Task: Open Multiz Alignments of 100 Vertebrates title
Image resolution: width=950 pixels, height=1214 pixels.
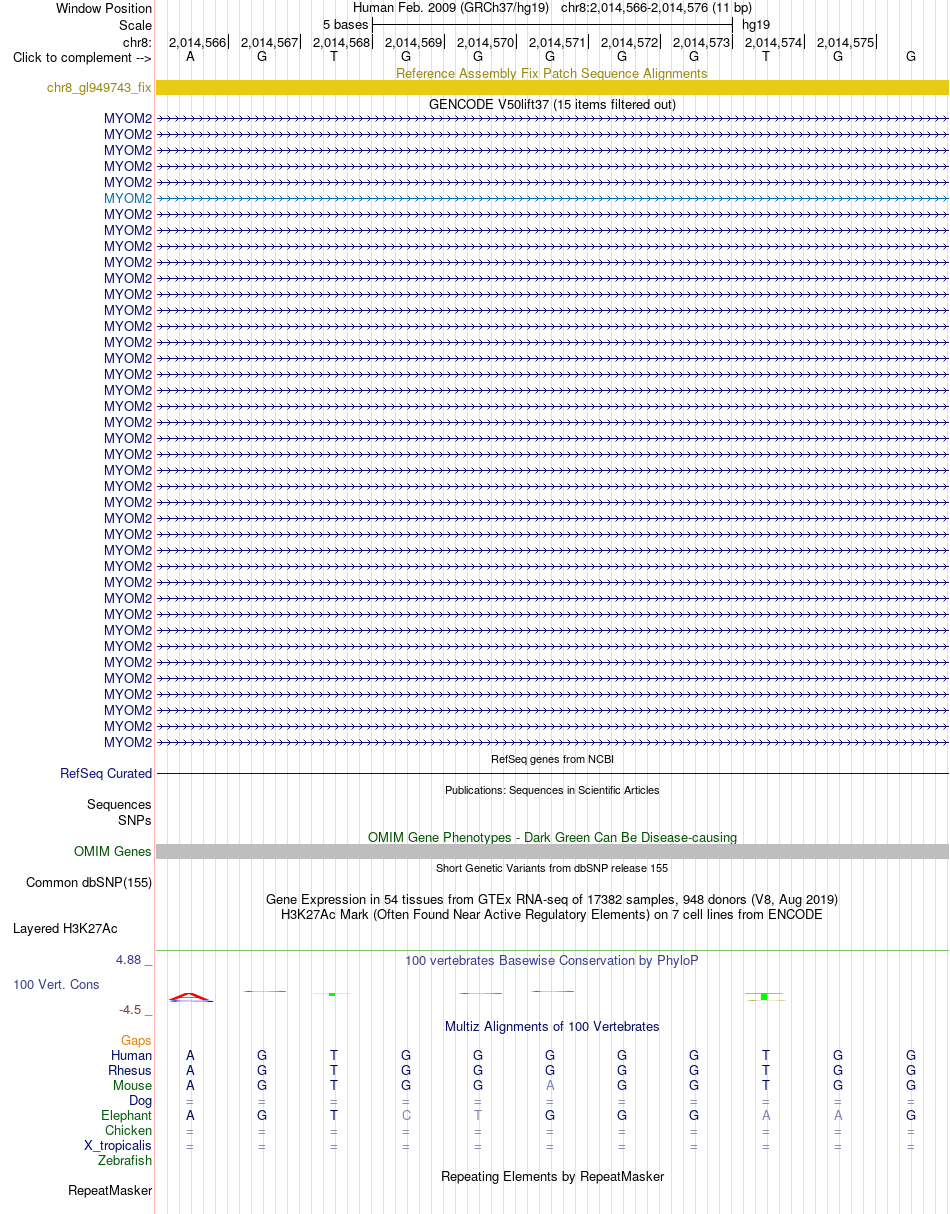Action: point(552,1026)
